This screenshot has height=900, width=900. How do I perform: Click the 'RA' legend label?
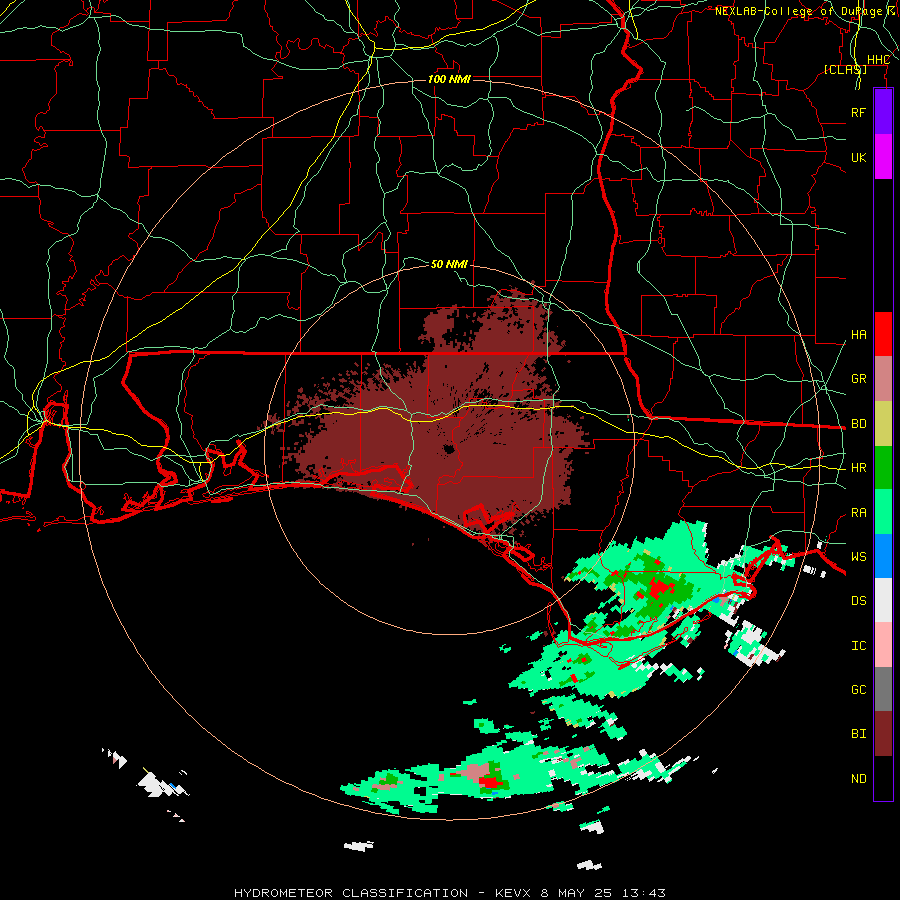point(858,513)
